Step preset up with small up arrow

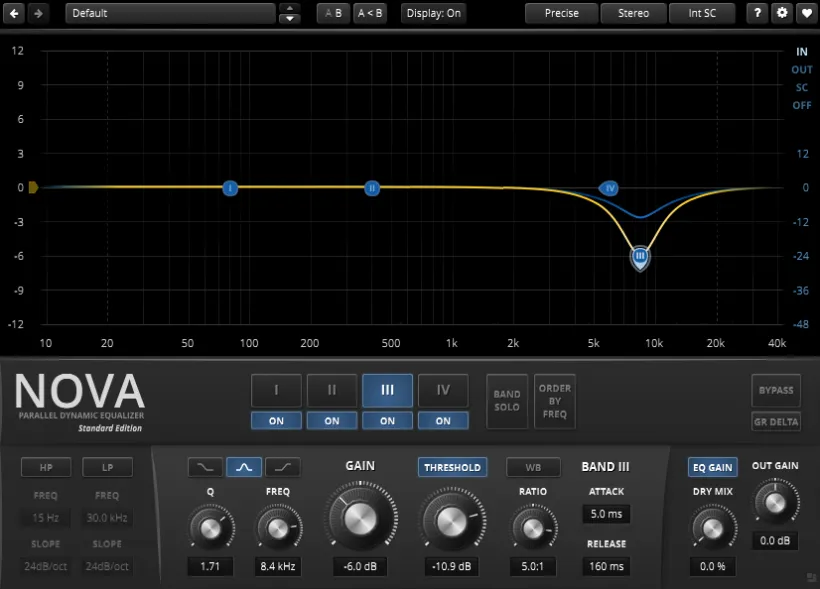coord(290,8)
